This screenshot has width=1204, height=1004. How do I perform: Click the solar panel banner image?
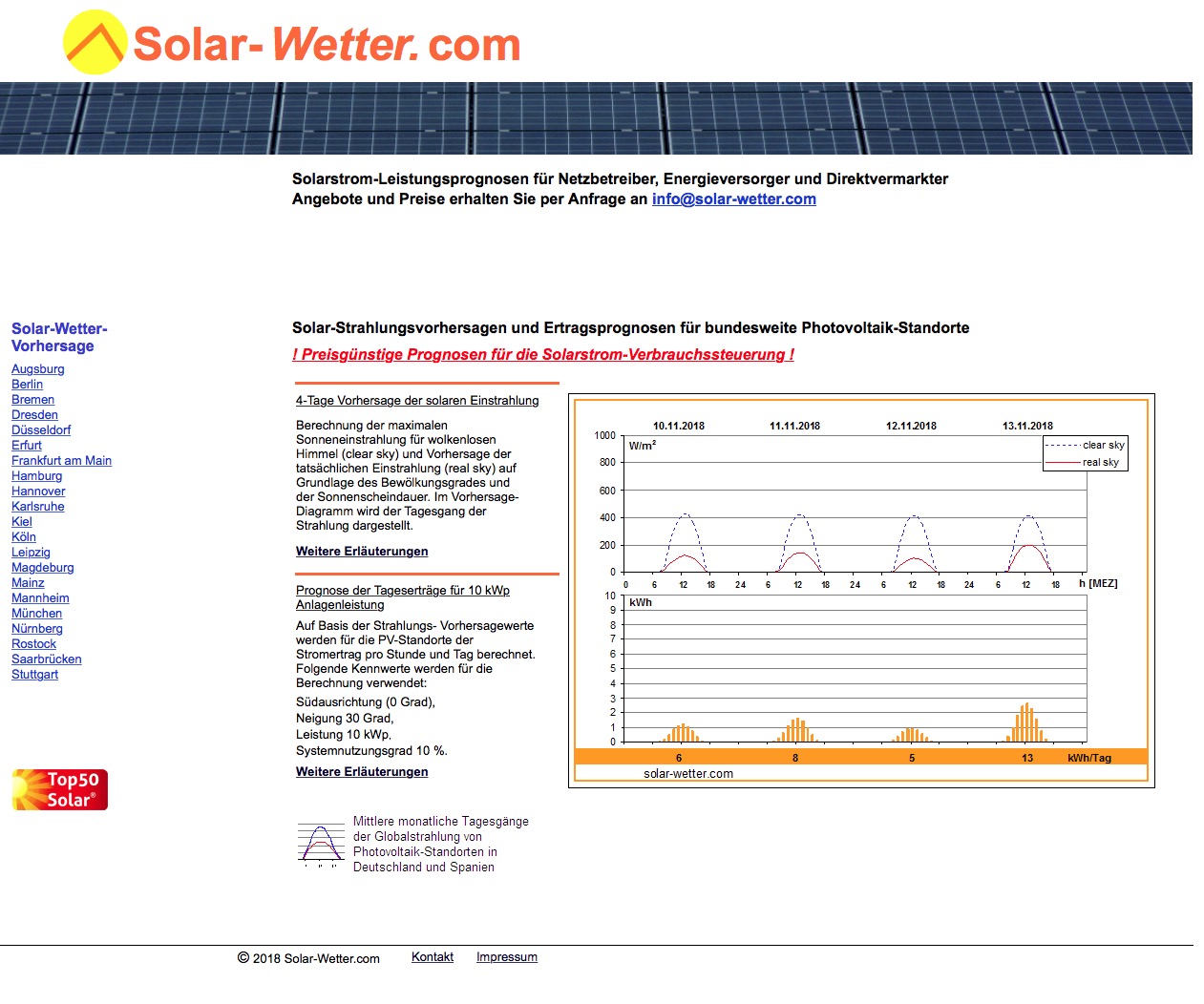[596, 118]
